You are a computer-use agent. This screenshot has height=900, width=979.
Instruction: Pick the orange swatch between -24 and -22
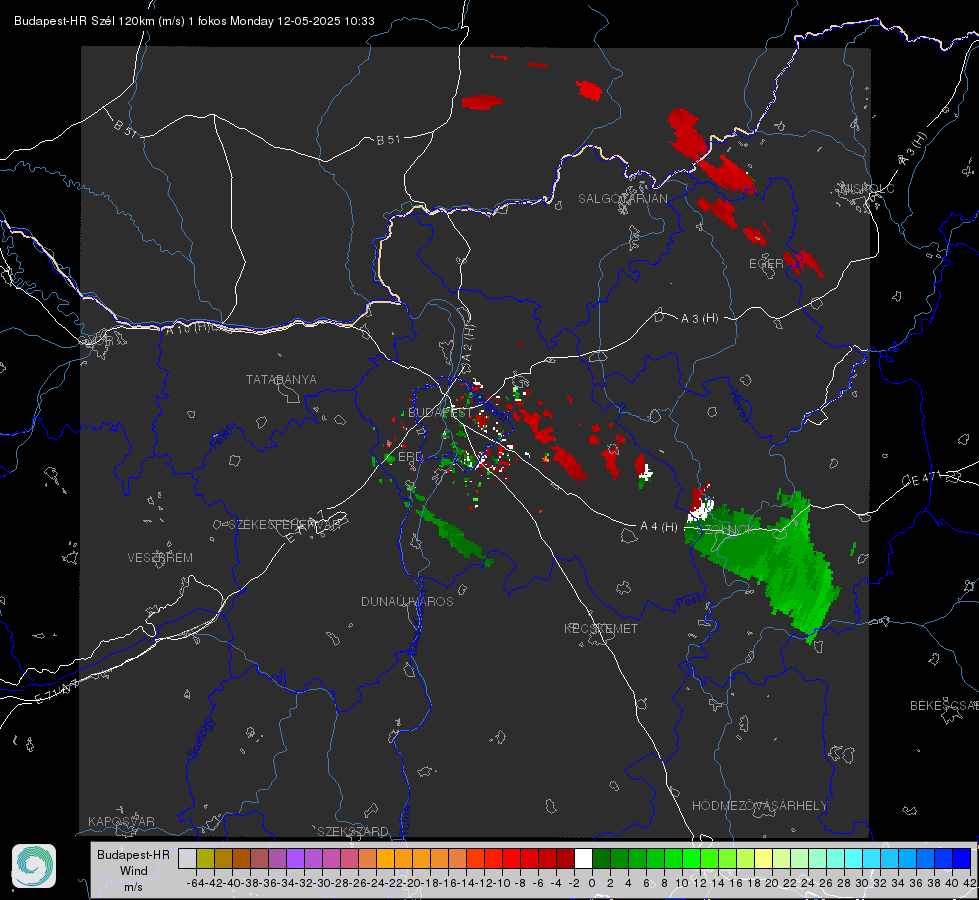(x=385, y=858)
